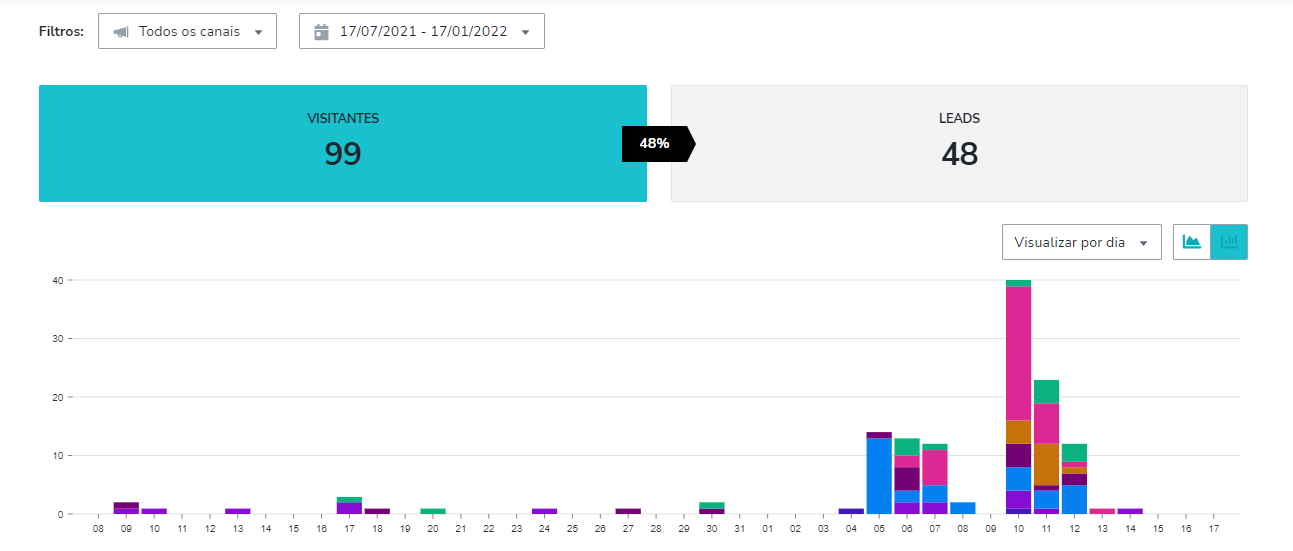Click the calendar icon in date filter

coord(321,32)
